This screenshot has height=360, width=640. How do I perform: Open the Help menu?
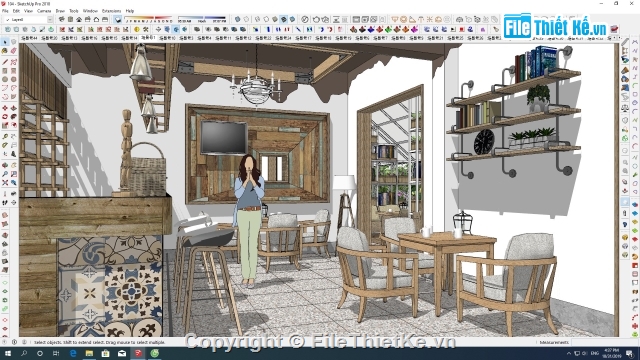(130, 11)
